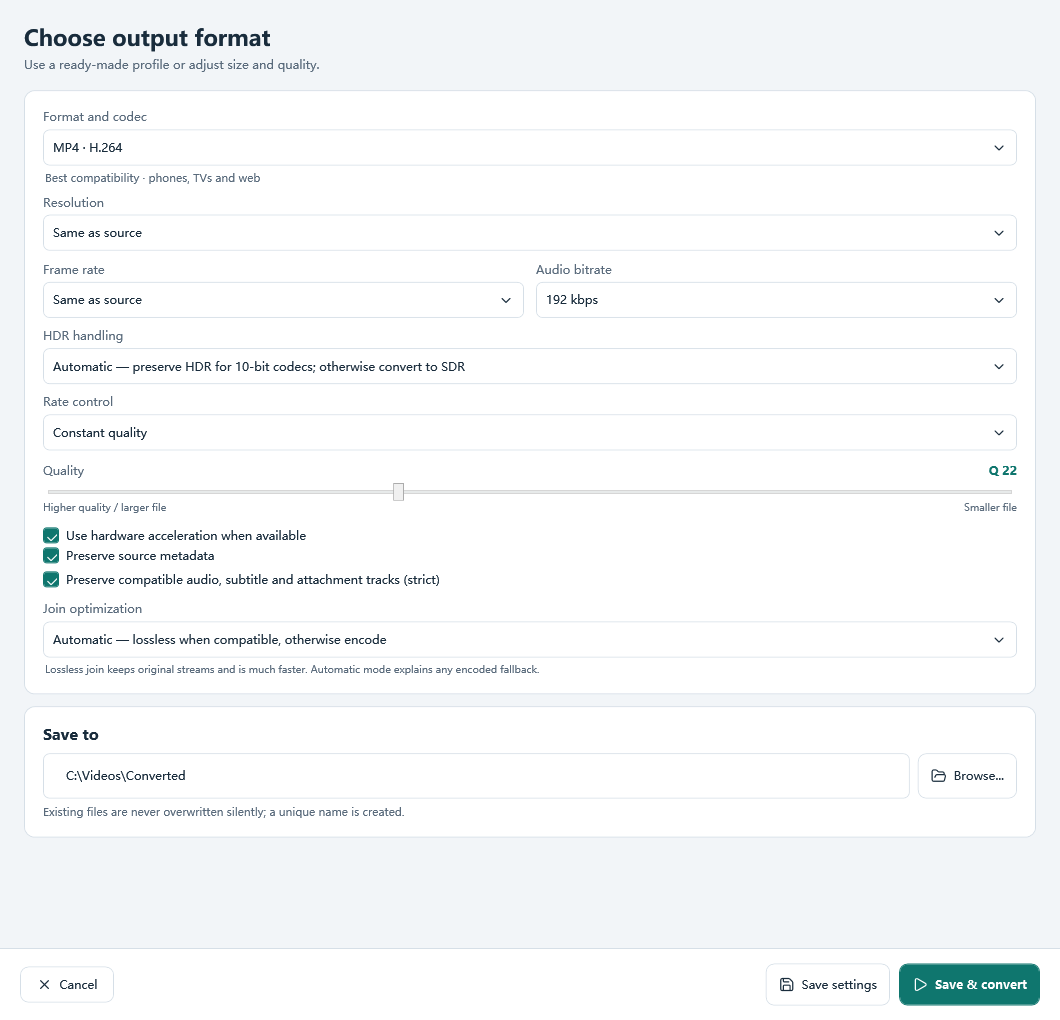The image size is (1060, 1020).
Task: Change the Audio bitrate selection
Action: coord(776,300)
